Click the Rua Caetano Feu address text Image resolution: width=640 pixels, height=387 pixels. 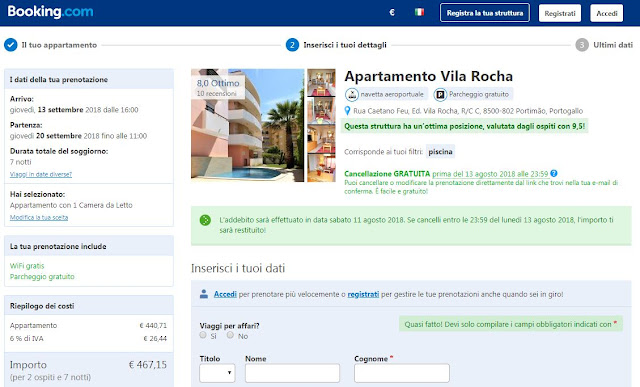click(x=468, y=111)
